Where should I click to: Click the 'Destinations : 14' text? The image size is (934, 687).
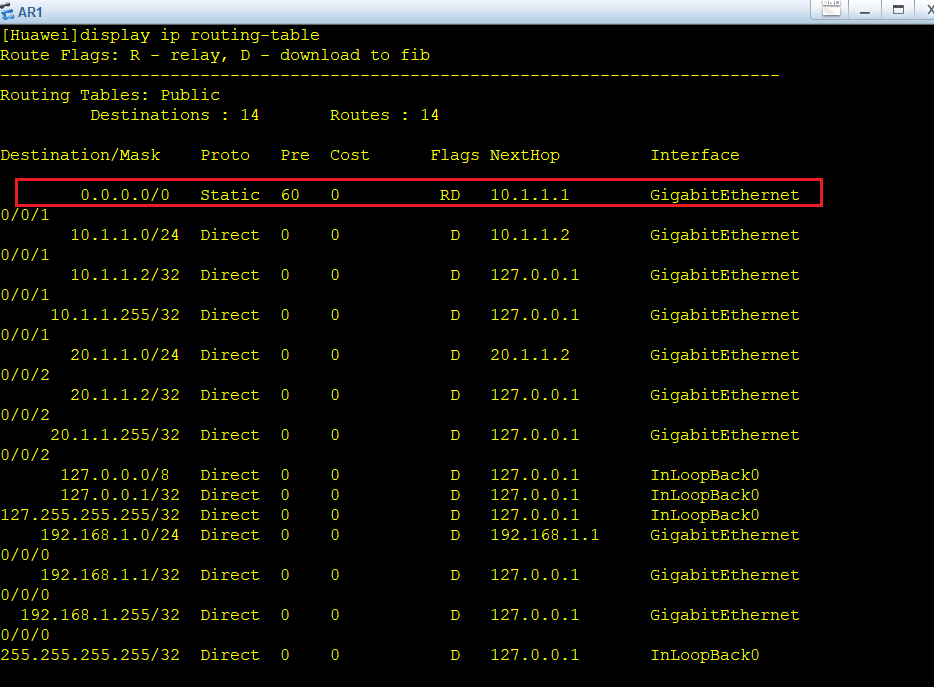175,115
